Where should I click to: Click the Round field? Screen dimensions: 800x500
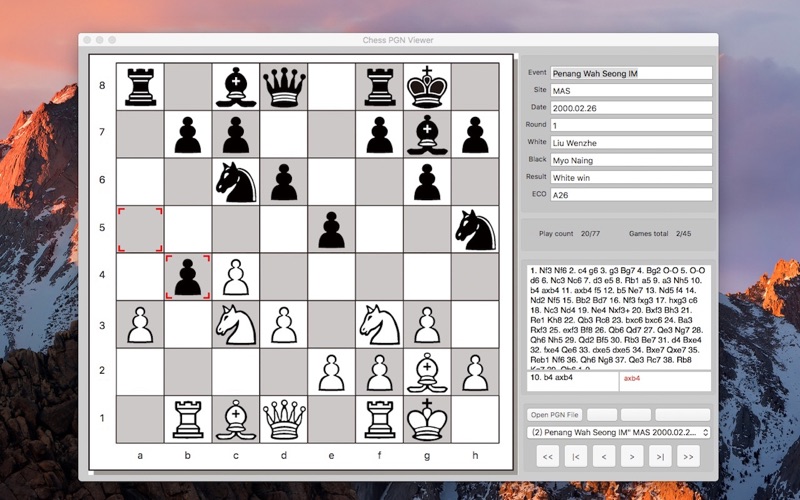click(631, 126)
